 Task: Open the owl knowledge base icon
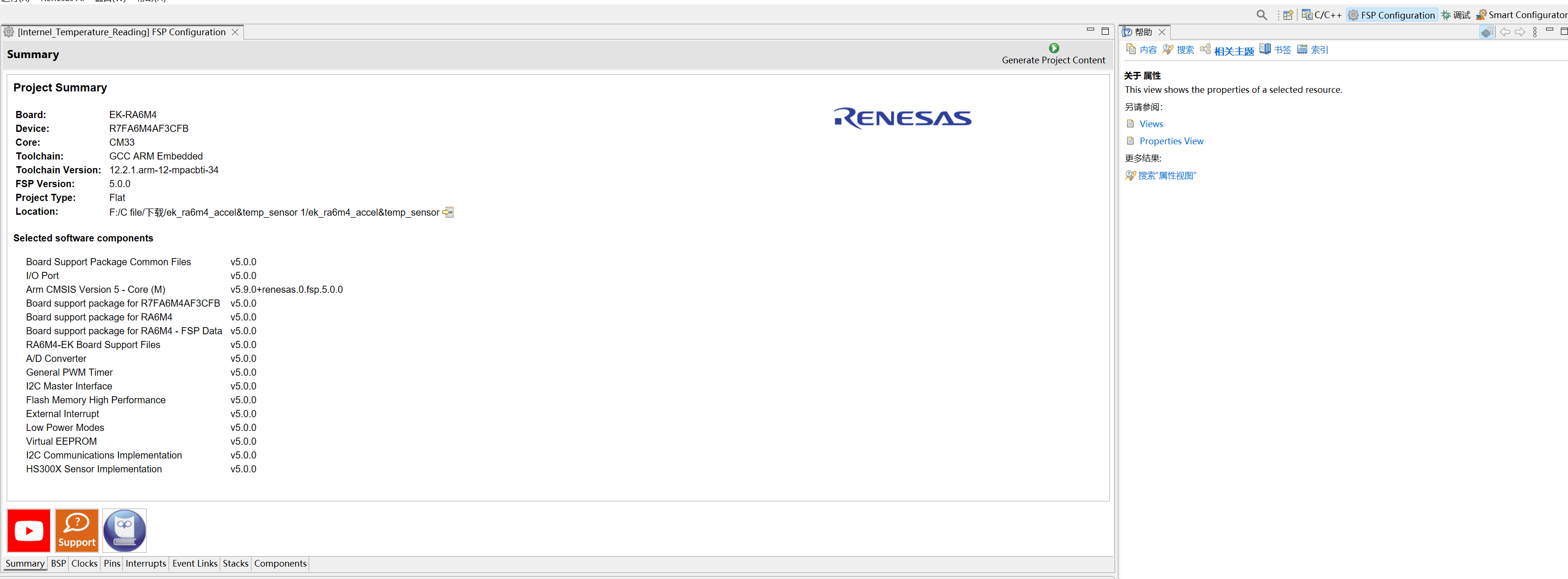125,530
